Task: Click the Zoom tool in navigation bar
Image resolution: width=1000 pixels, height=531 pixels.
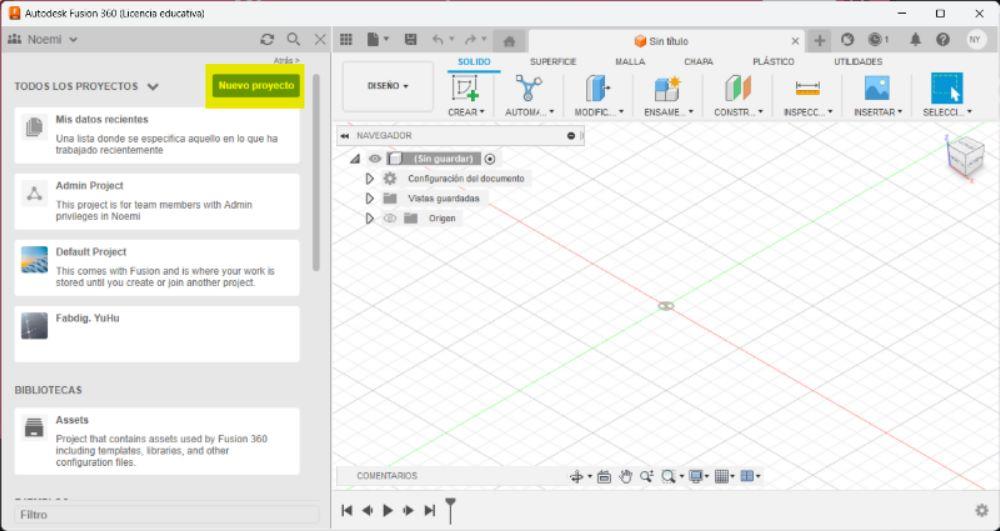Action: pyautogui.click(x=647, y=476)
